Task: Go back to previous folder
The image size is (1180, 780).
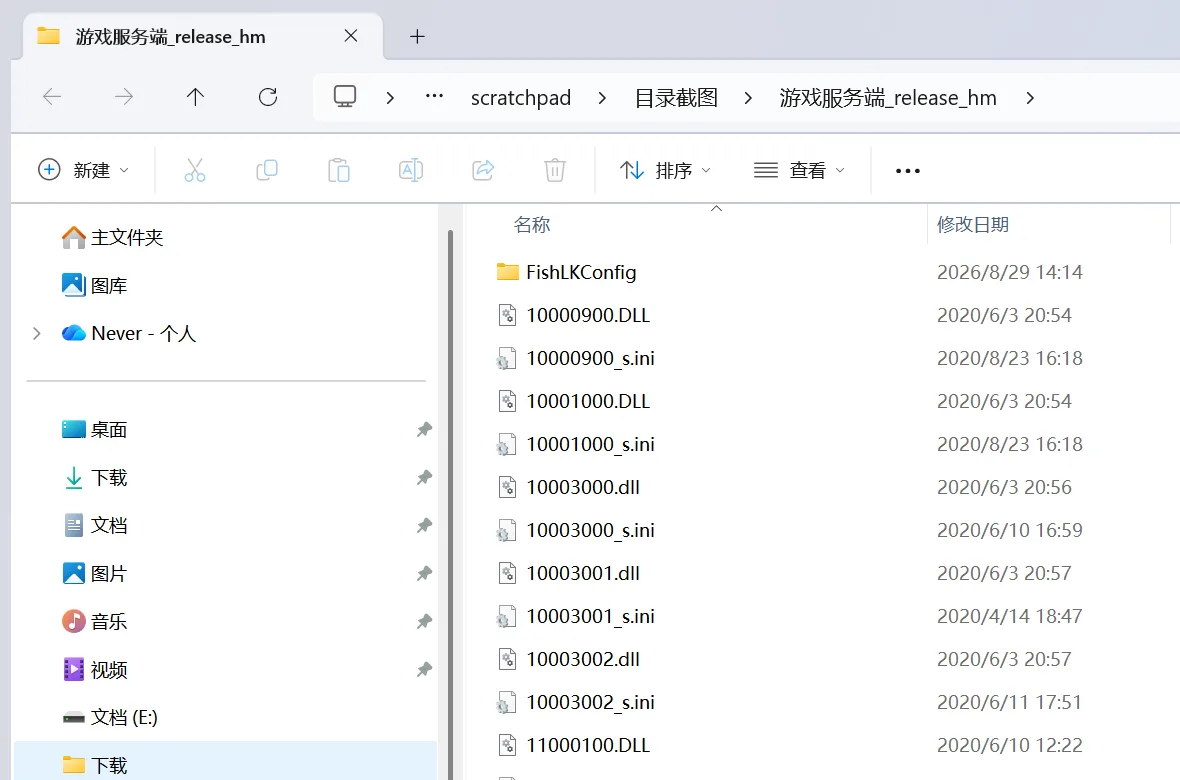Action: pyautogui.click(x=52, y=96)
